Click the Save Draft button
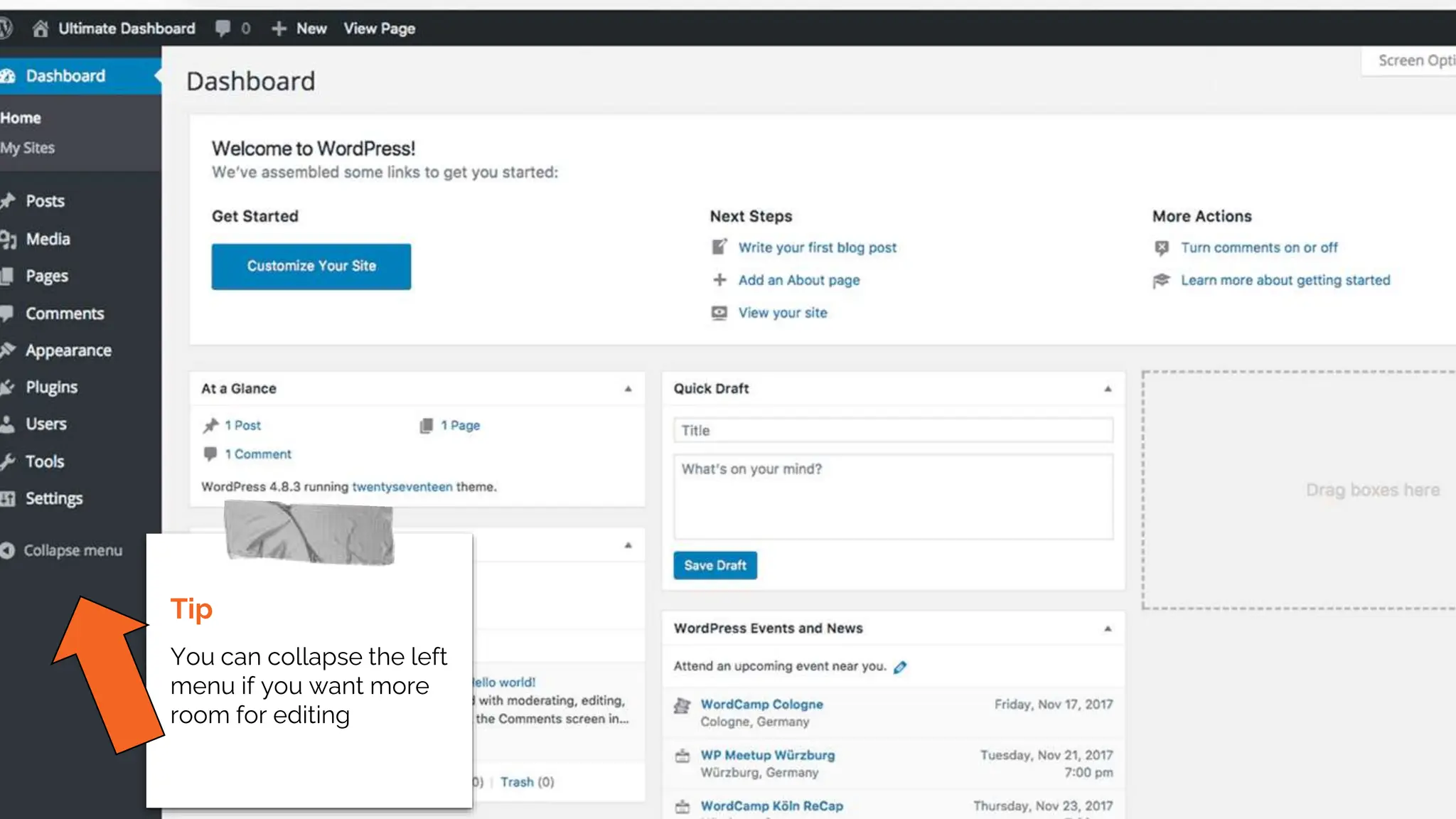Viewport: 1456px width, 819px height. (x=715, y=565)
